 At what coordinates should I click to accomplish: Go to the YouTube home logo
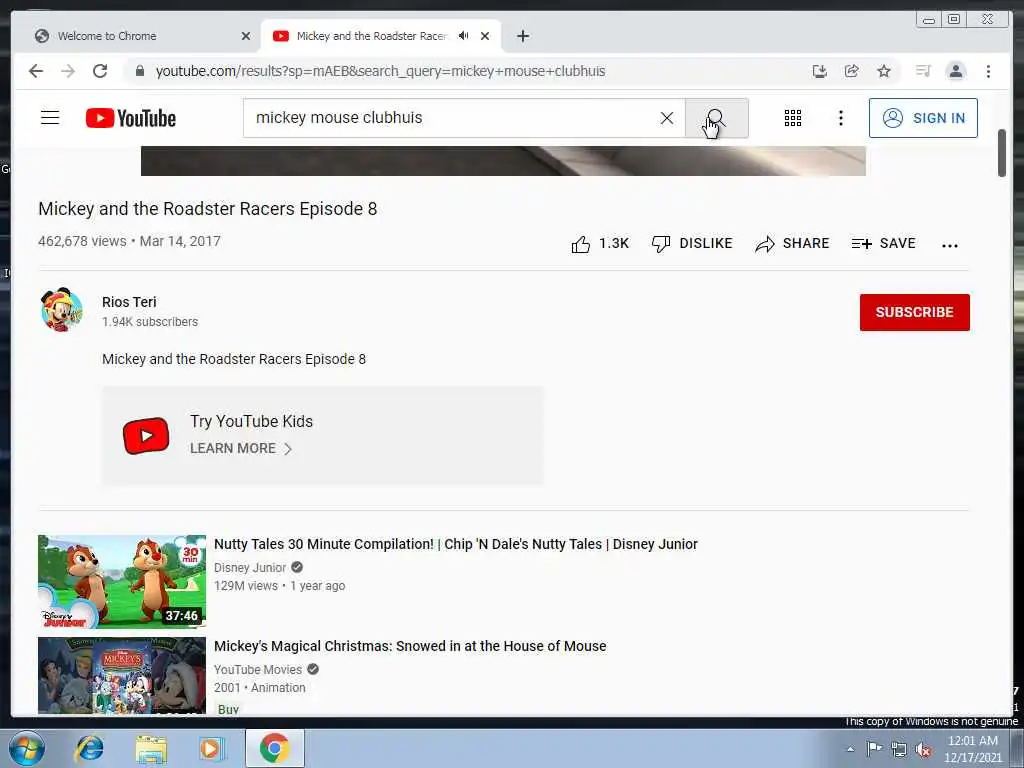coord(131,118)
